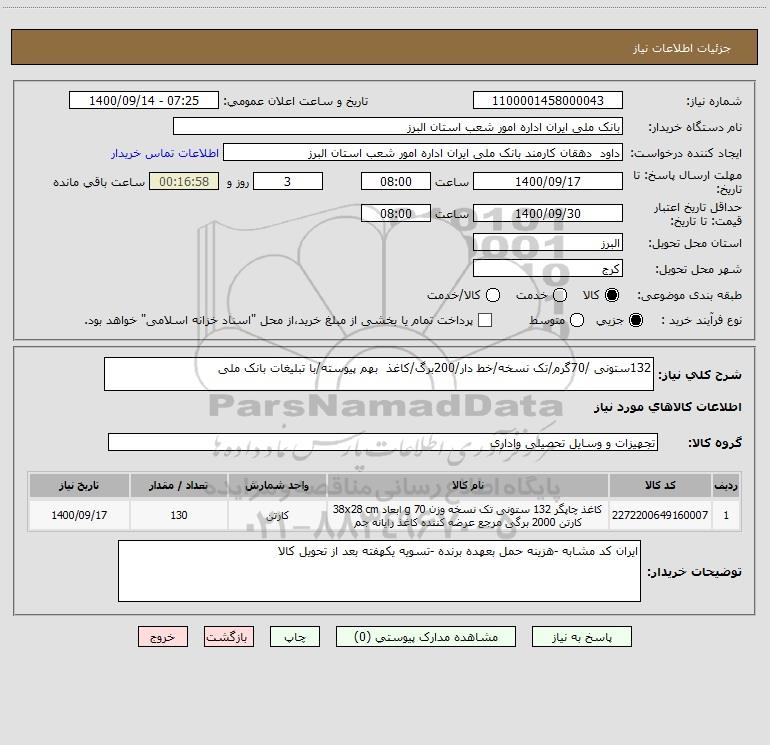
Task: Click the پاسخ به نیاز button
Action: (x=581, y=637)
